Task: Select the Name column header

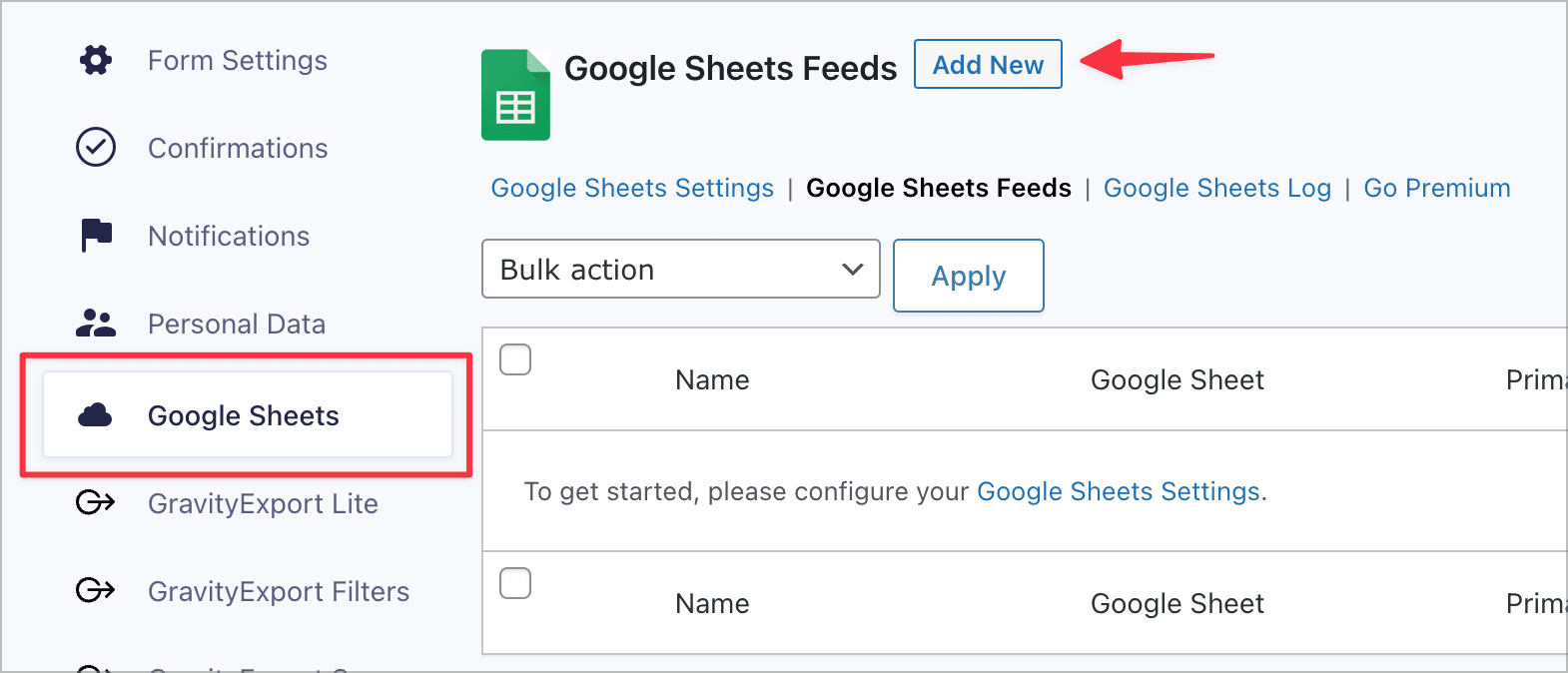Action: pyautogui.click(x=711, y=379)
